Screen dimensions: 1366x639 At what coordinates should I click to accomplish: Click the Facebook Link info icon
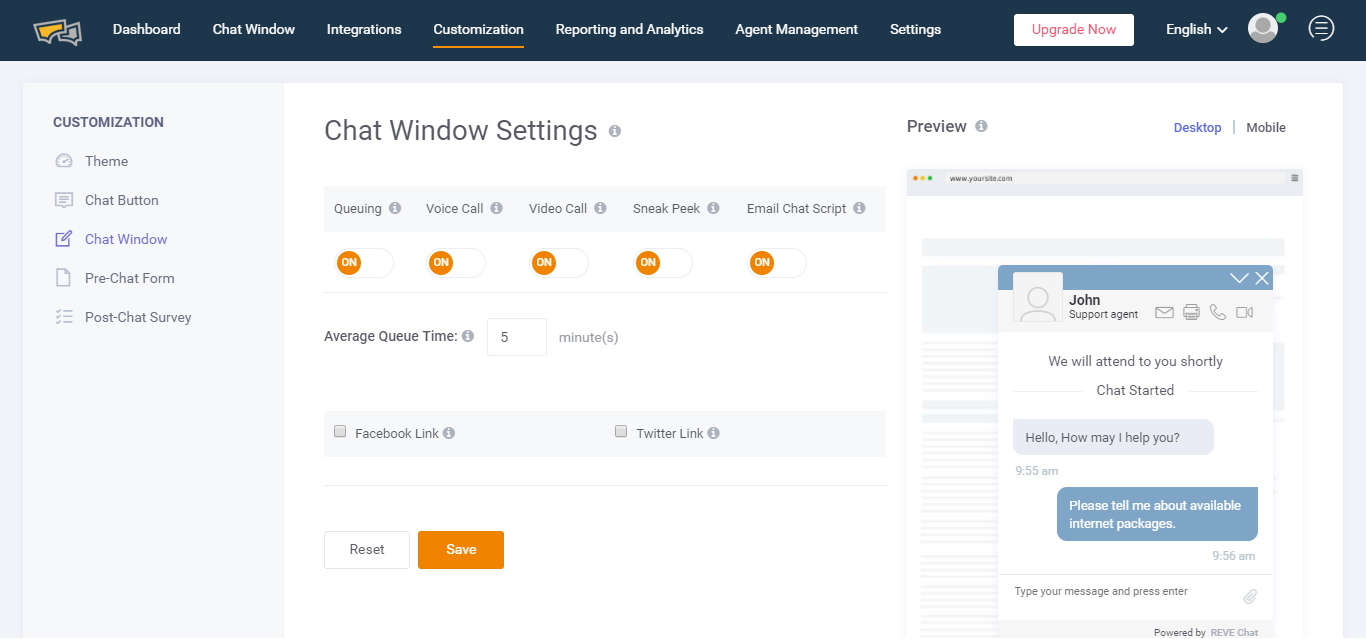pyautogui.click(x=449, y=433)
